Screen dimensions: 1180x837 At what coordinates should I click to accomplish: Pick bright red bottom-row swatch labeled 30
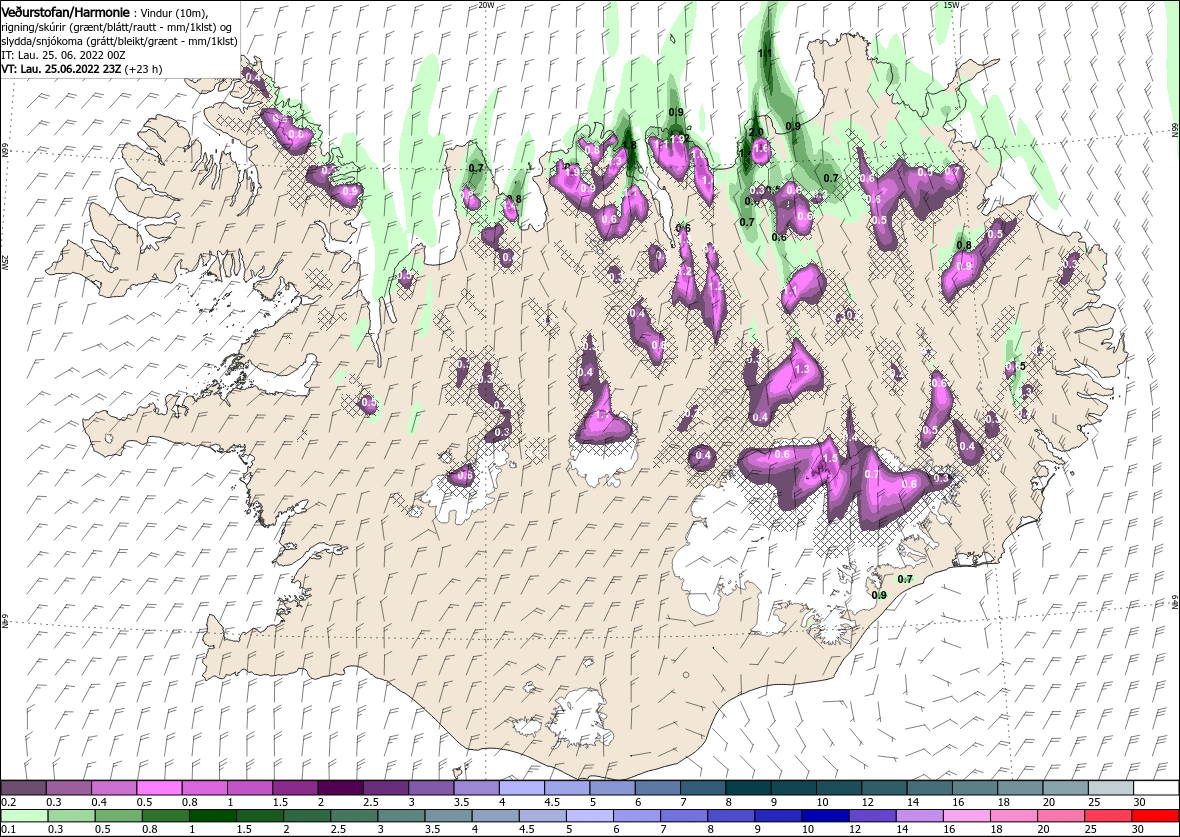tap(1154, 816)
